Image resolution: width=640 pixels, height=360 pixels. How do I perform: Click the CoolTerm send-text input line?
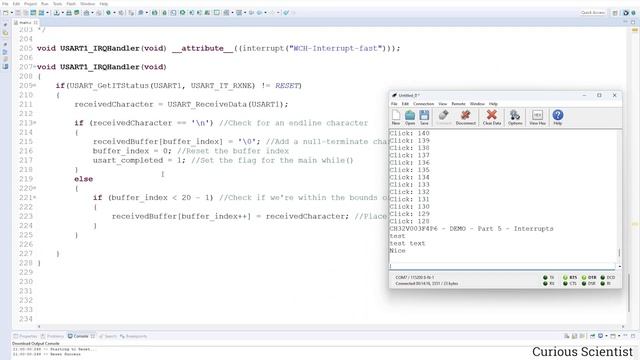(x=502, y=266)
